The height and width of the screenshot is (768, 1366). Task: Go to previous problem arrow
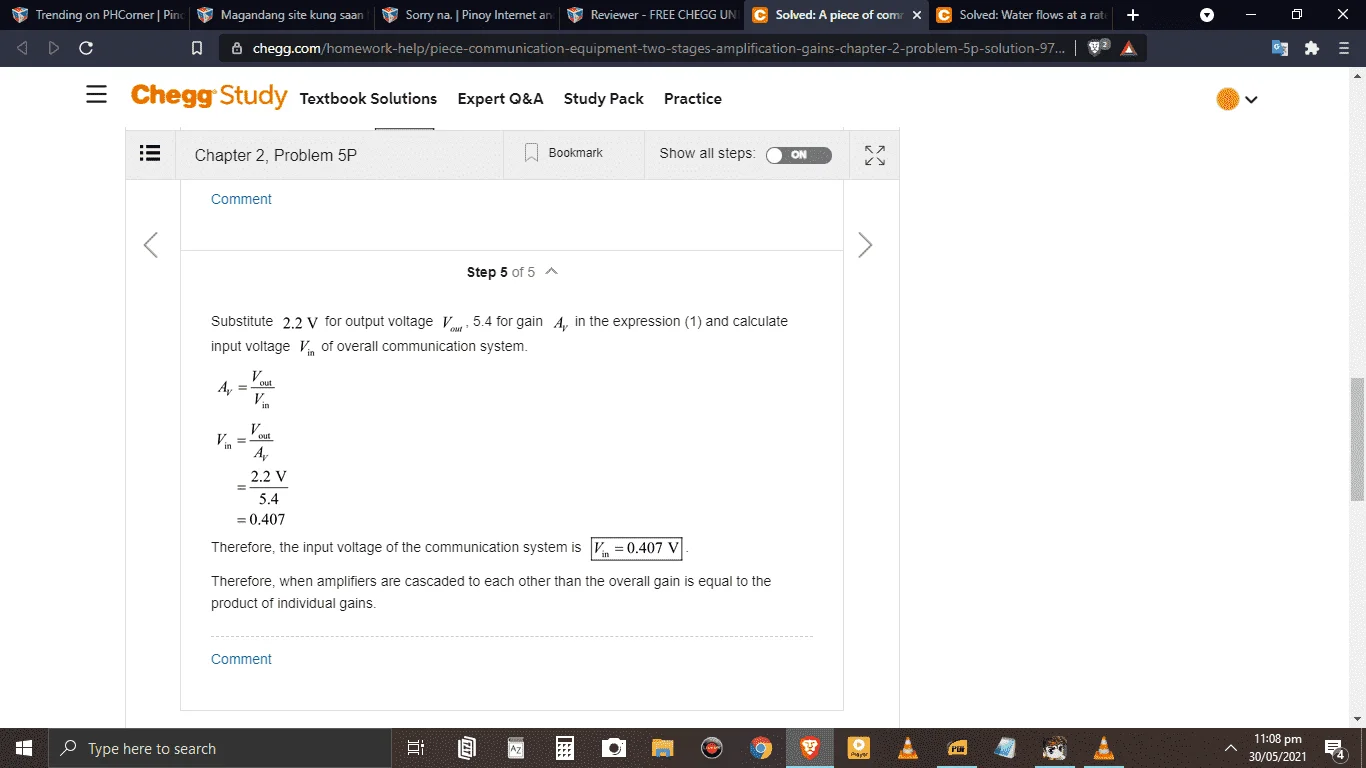[x=151, y=245]
